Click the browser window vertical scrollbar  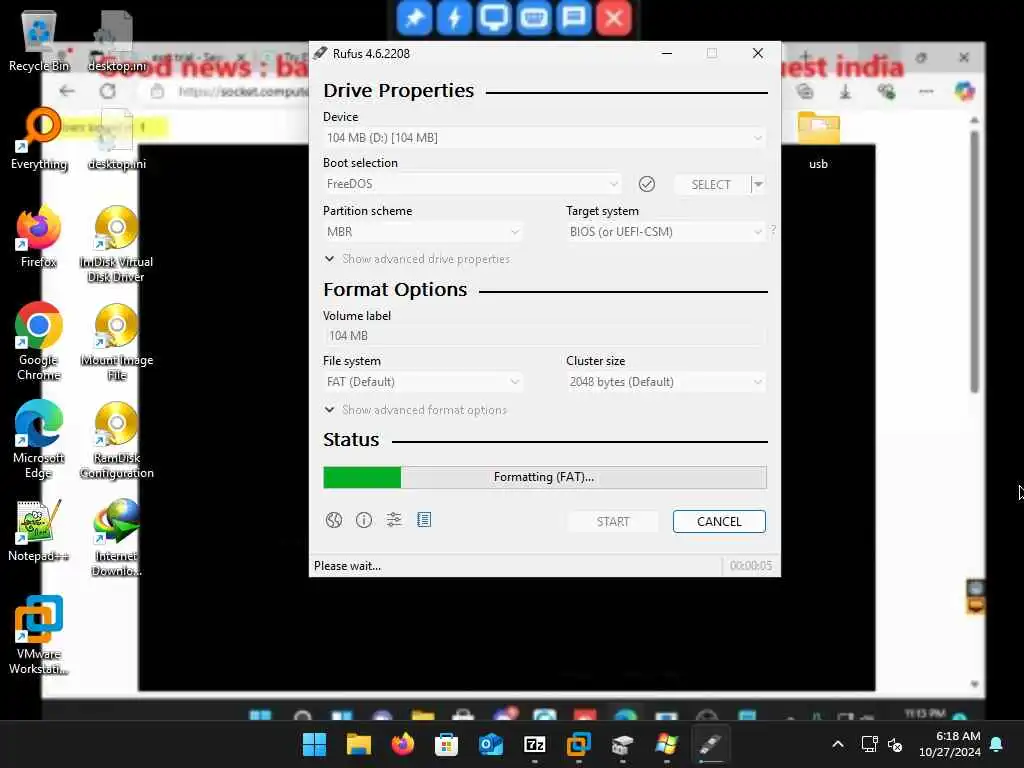coord(974,261)
